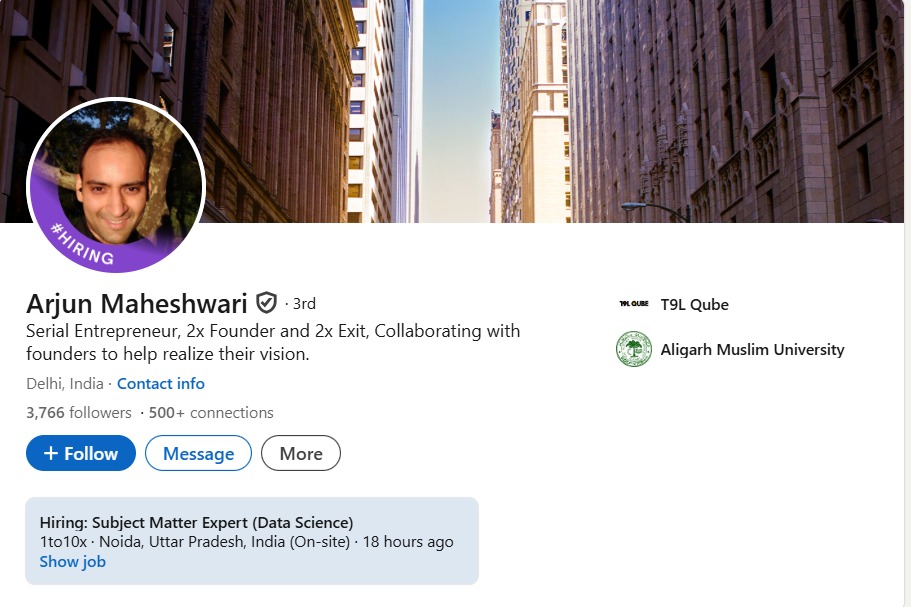Click the Hiring Subject Matter Expert job title

[x=196, y=523]
